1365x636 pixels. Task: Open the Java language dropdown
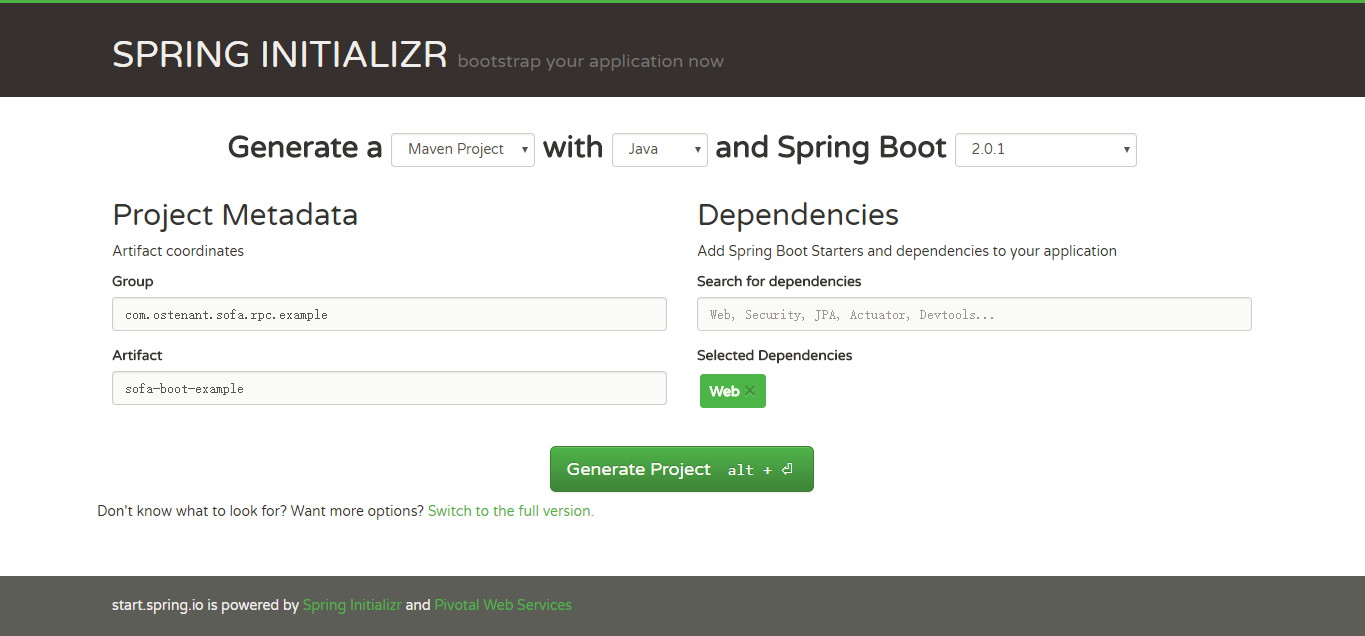click(x=660, y=149)
